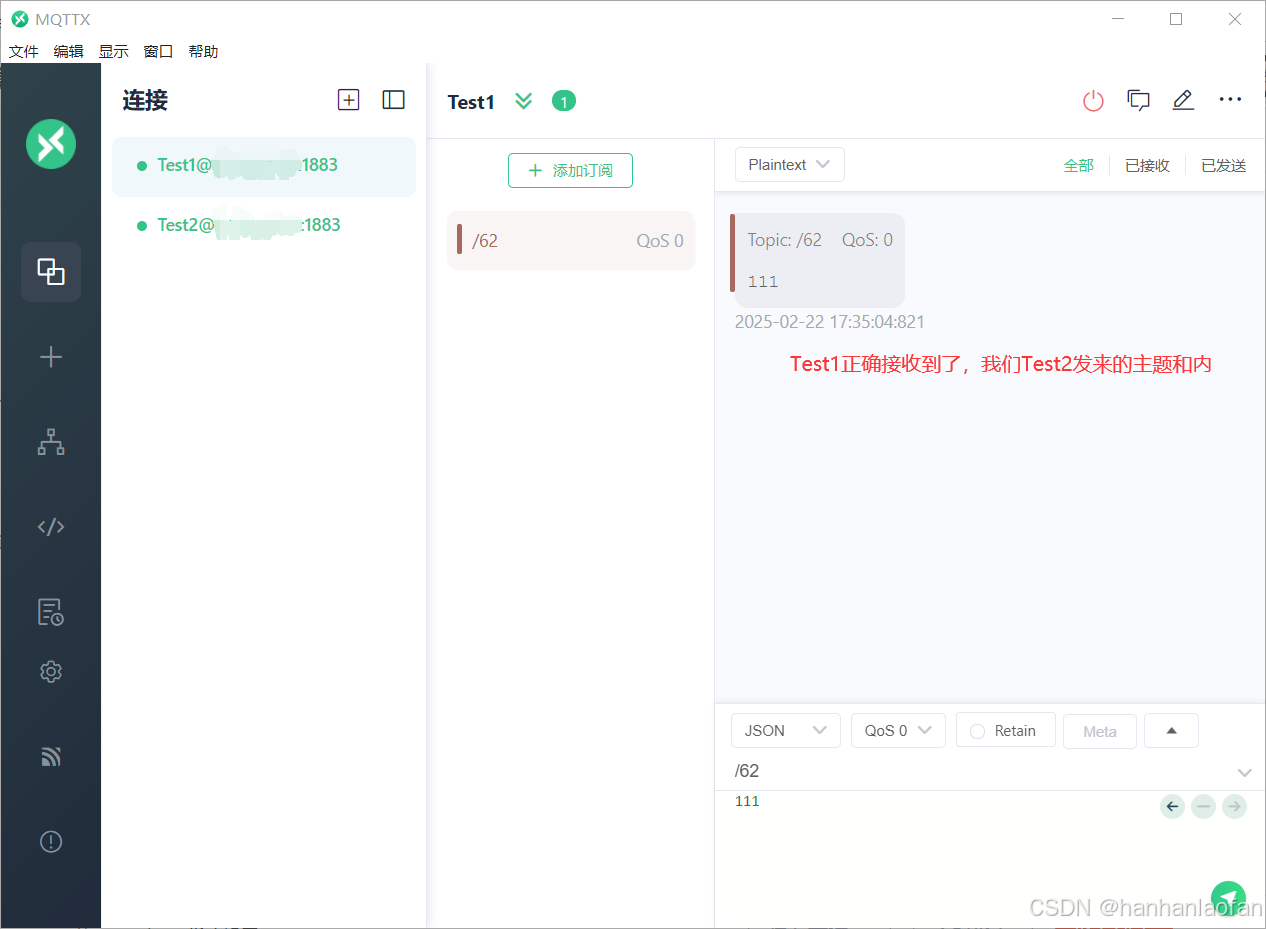
Task: Open the 文件 menu
Action: point(23,51)
